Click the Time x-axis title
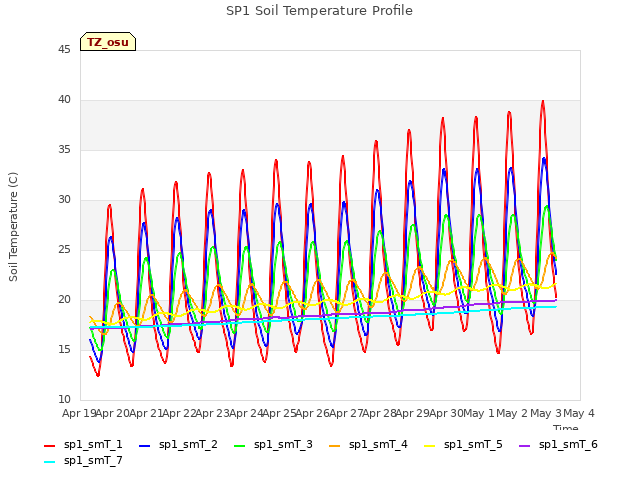Screen dimensions: 640x480 coord(566,427)
